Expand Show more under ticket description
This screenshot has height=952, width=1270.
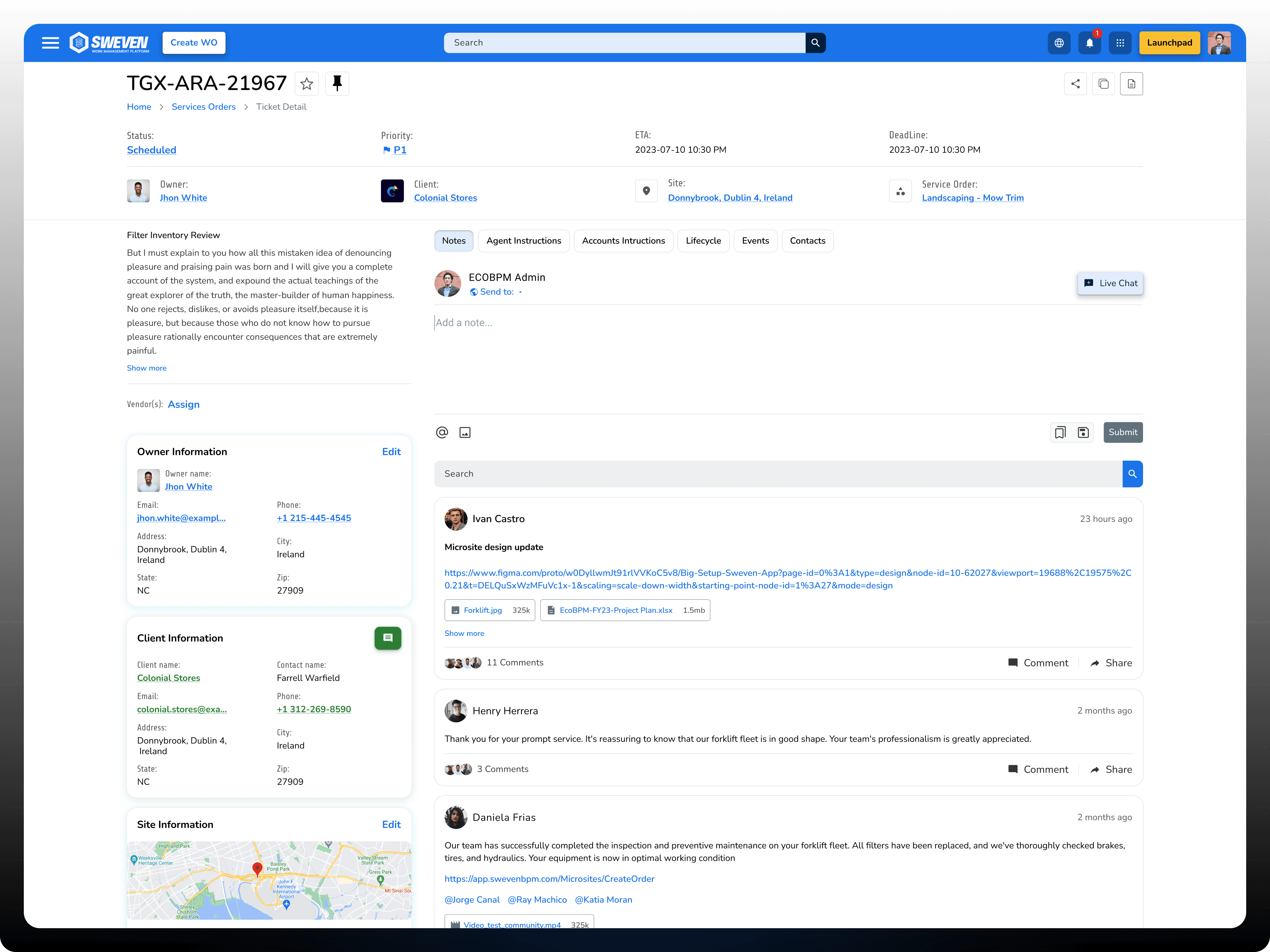147,369
